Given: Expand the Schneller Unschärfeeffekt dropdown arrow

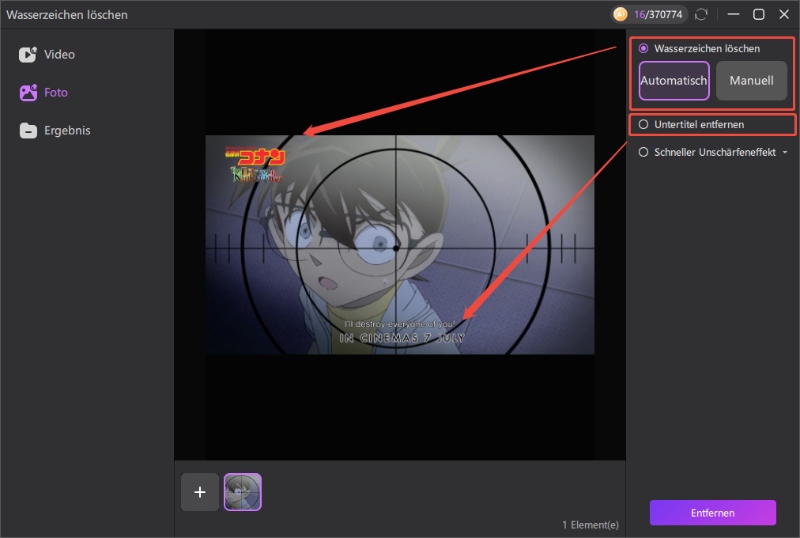Looking at the screenshot, I should pos(784,153).
